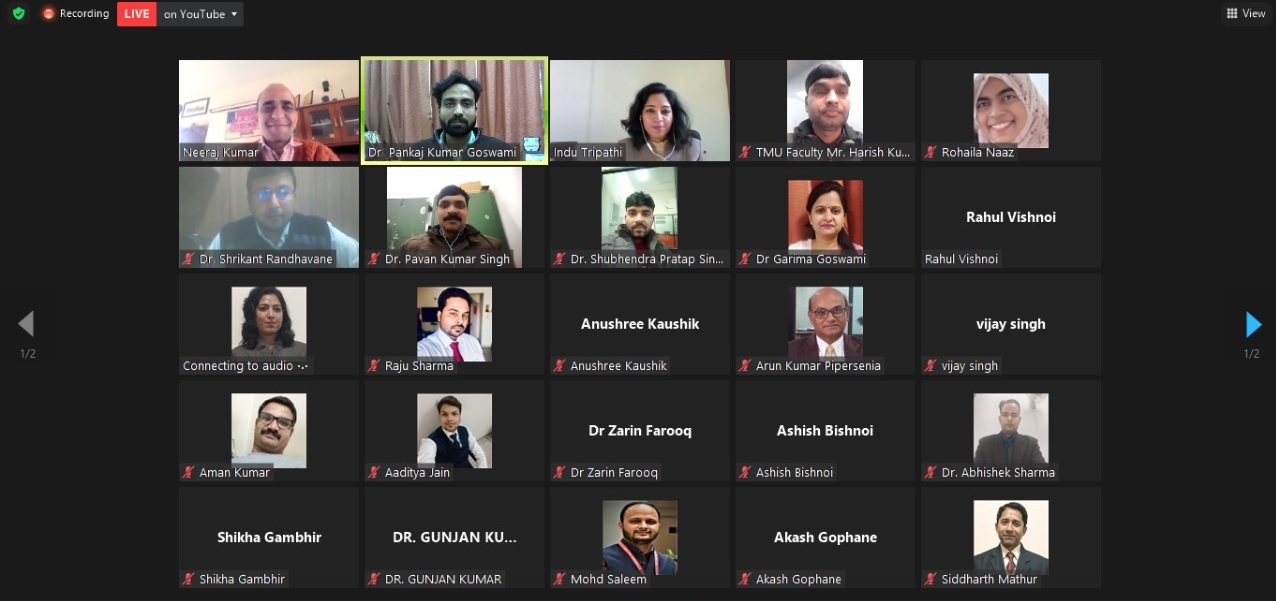1276x601 pixels.
Task: Go to previous page with left arrow
Action: pos(26,323)
